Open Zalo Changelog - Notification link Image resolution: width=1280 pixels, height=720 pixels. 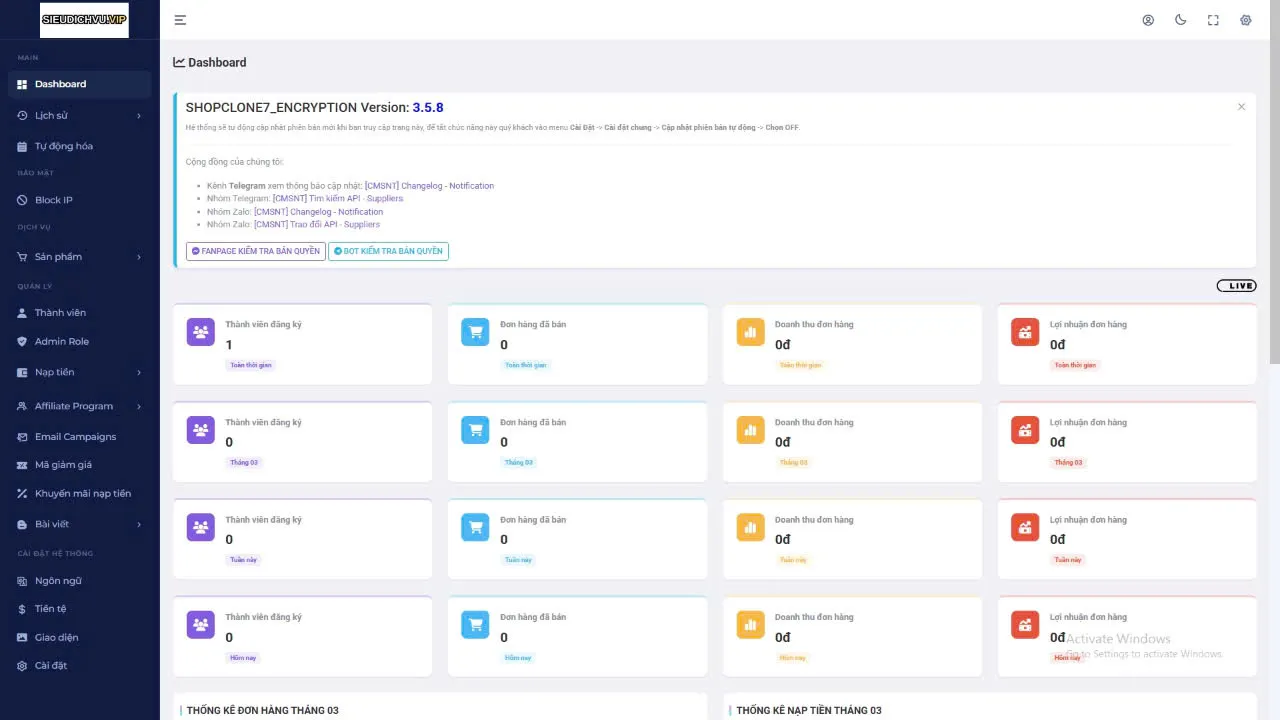click(318, 212)
